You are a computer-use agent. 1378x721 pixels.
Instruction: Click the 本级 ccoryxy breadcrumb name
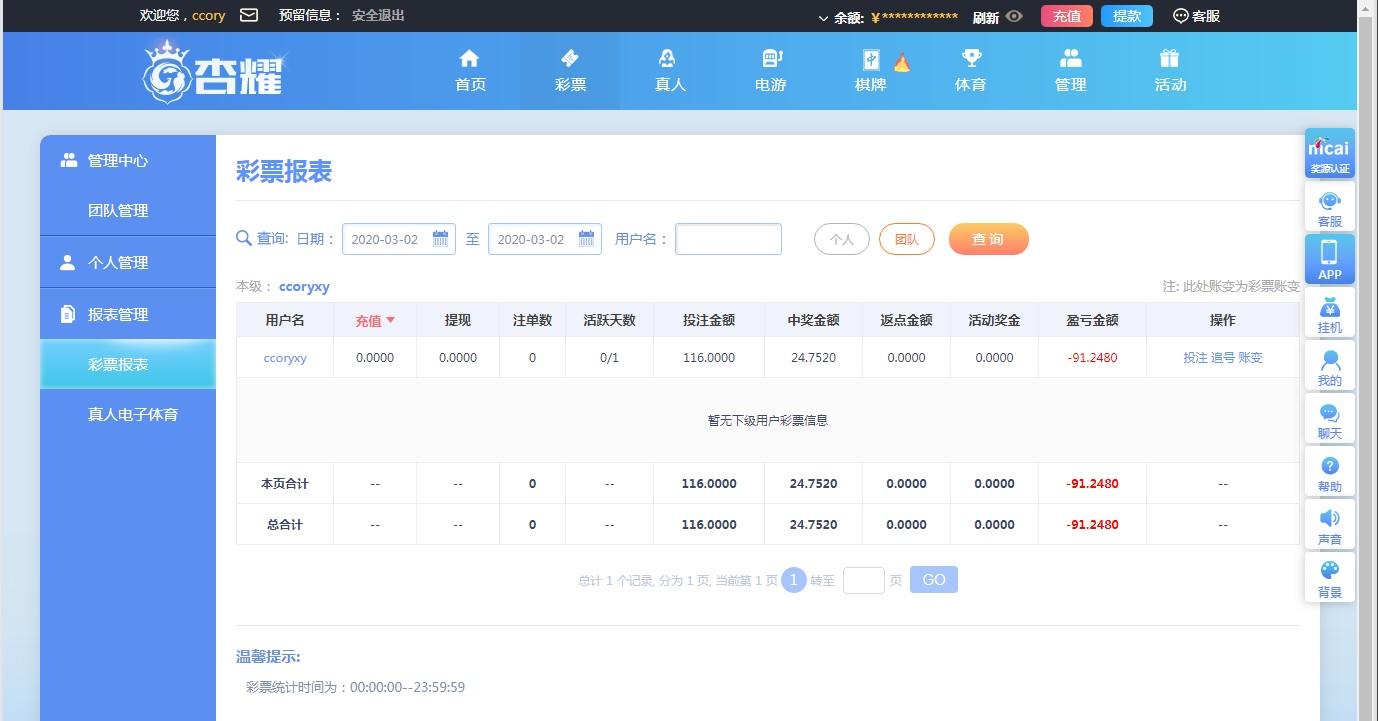[304, 286]
